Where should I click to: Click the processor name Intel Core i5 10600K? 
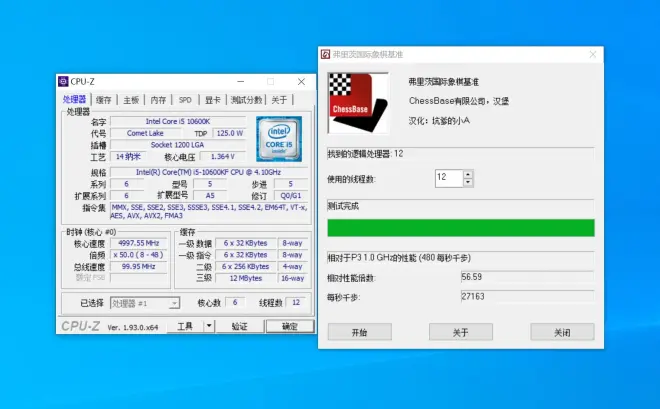pos(178,122)
